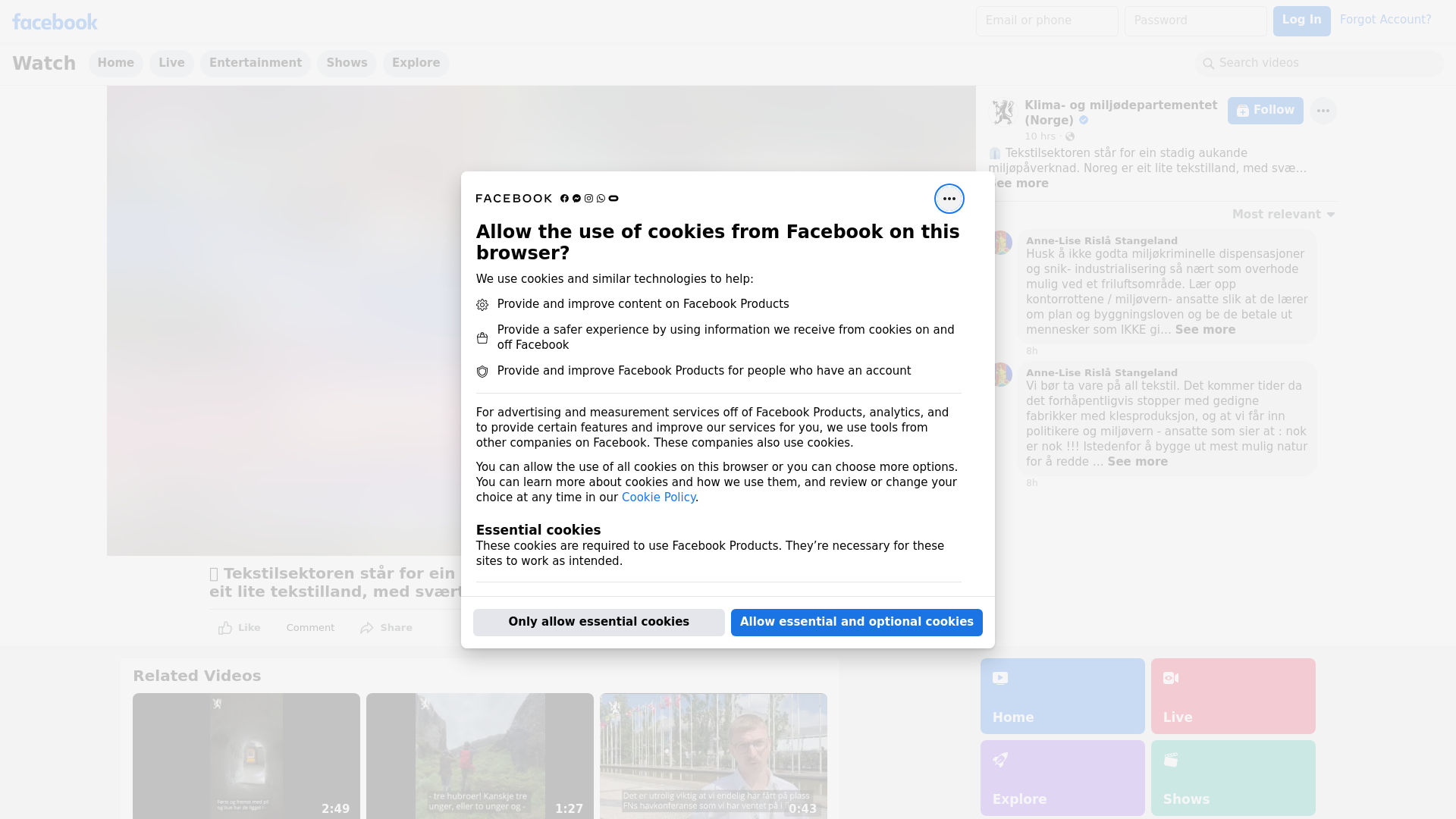Open the Live tile with camera icon
The height and width of the screenshot is (819, 1456).
1232,695
